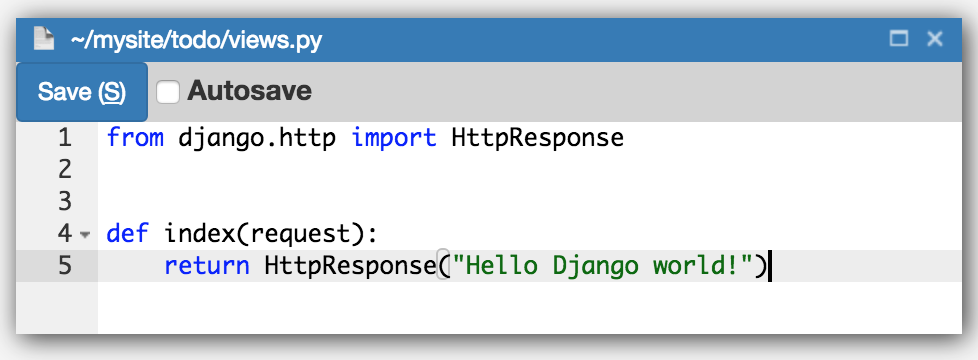Click the 'return' keyword on line 5
978x360 pixels.
coord(206,266)
